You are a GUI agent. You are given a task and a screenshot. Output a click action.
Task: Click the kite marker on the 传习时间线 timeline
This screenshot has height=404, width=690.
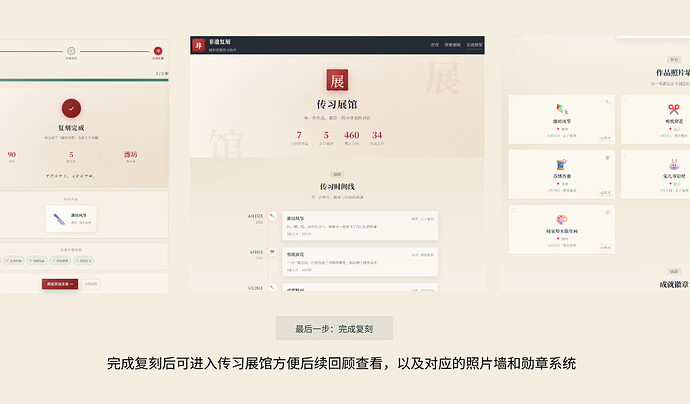click(272, 216)
